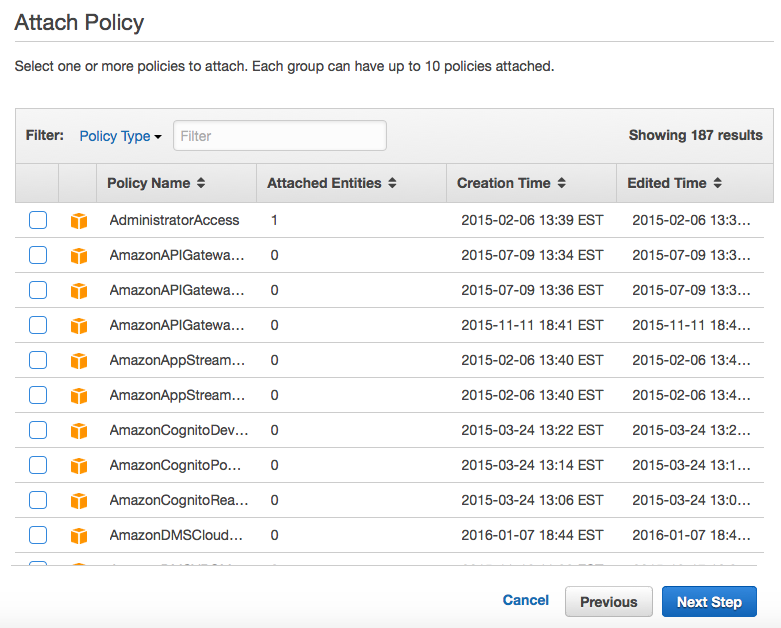Click cube icon of policy created 2015-11-11 18:41

(79, 325)
